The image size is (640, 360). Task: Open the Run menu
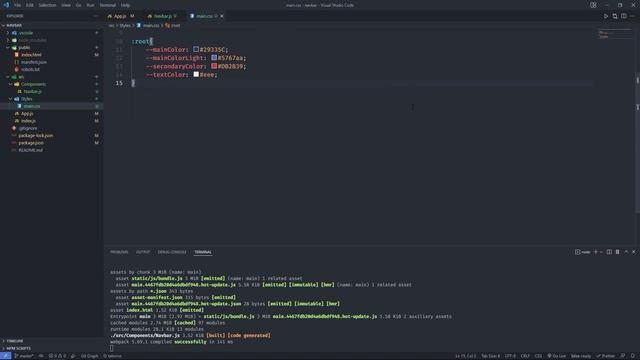pyautogui.click(x=91, y=5)
